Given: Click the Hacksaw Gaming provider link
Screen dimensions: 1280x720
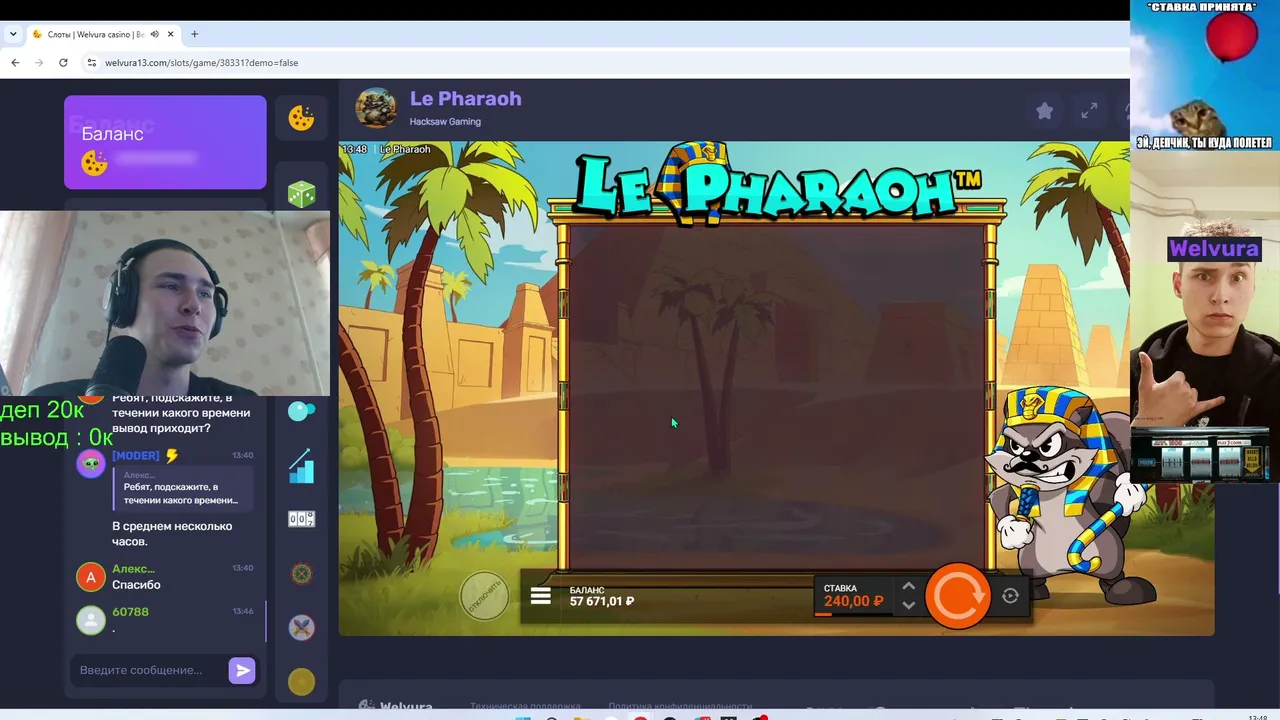Looking at the screenshot, I should [x=445, y=122].
